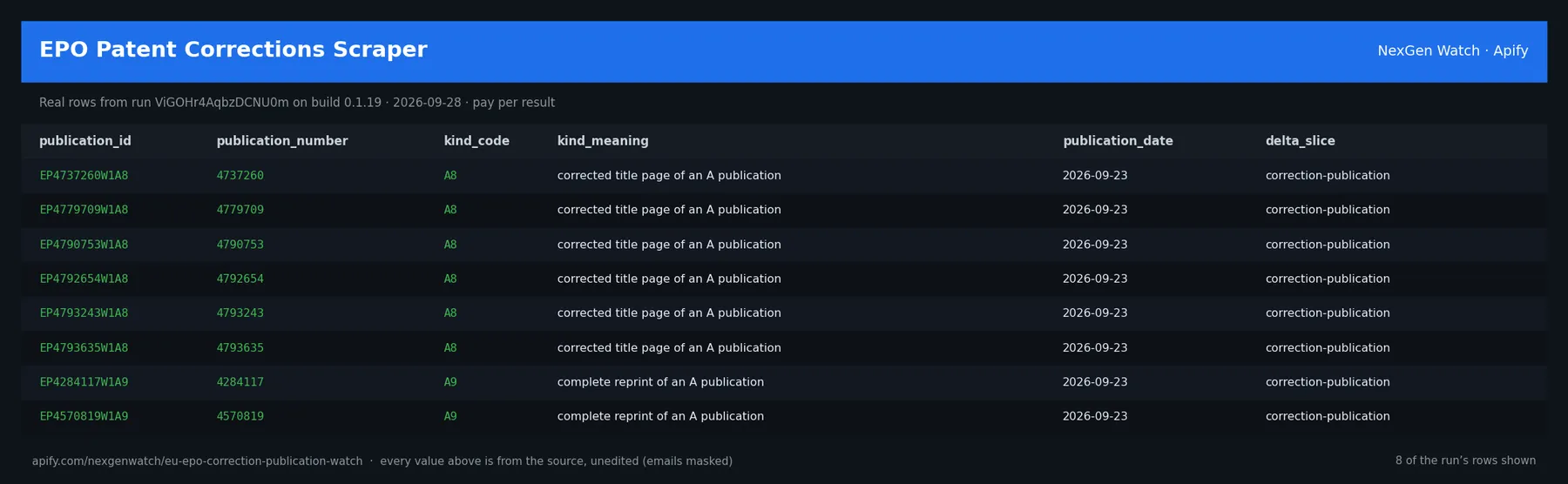Click kind code A9 in the EP4570819W1A9 row
Screen dimensions: 1568x484
450,417
